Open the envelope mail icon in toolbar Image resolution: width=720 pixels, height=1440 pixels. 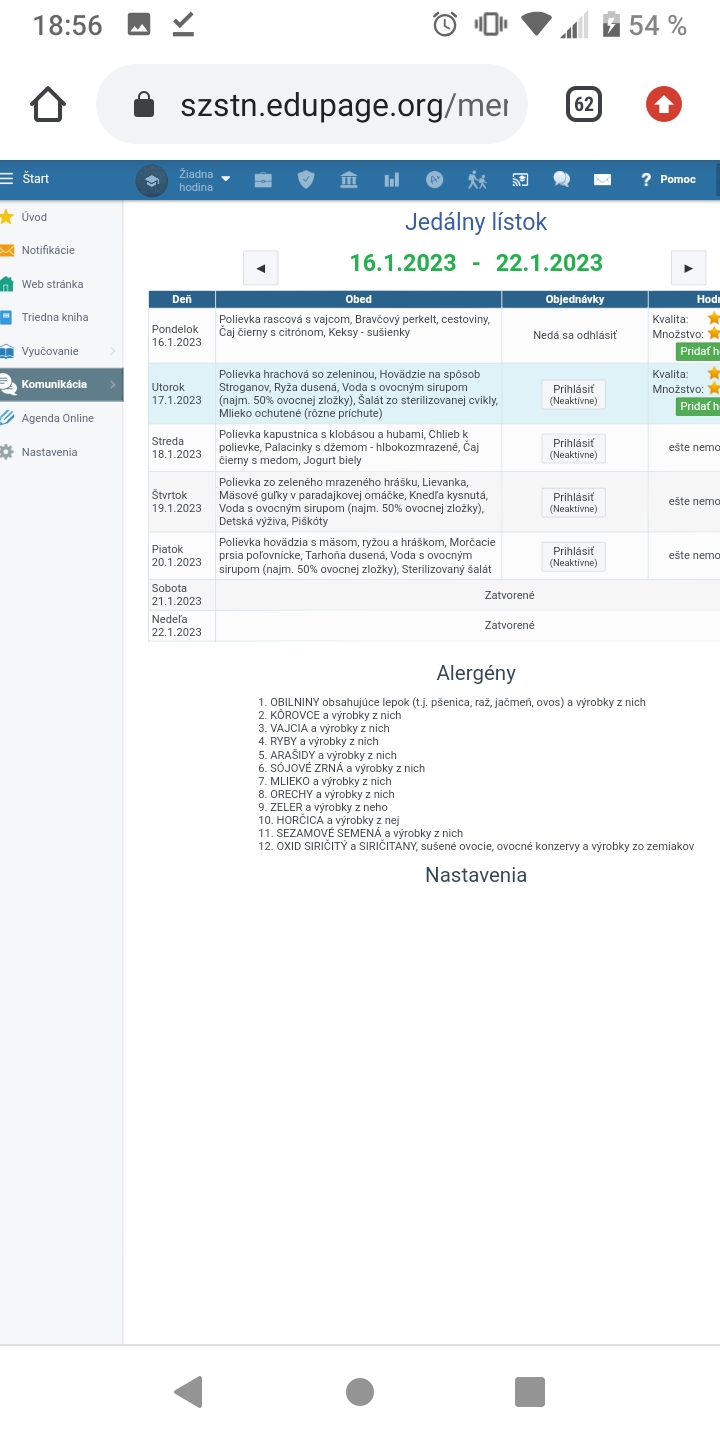point(602,180)
